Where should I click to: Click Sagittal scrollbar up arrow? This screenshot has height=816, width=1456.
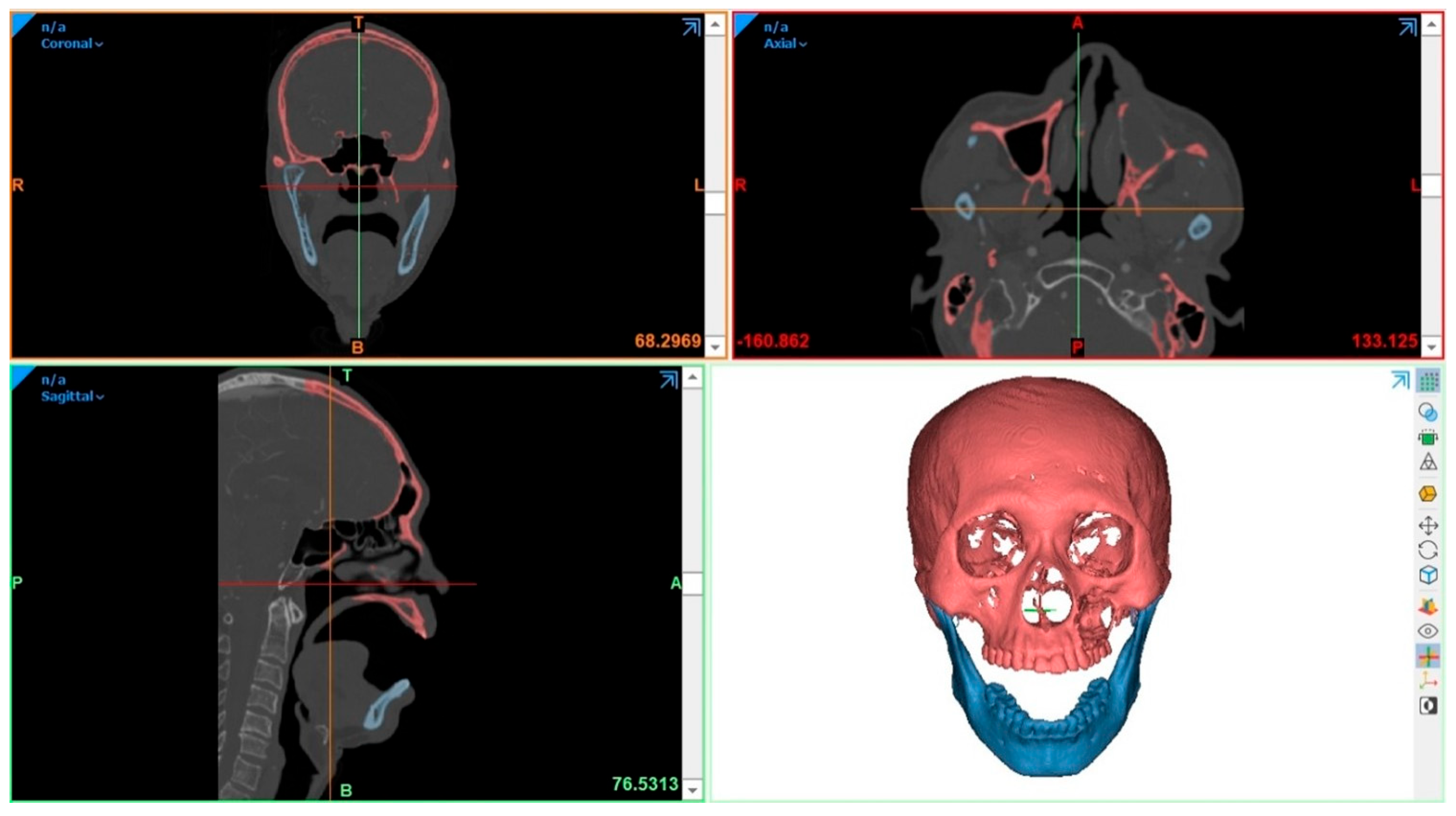(692, 377)
